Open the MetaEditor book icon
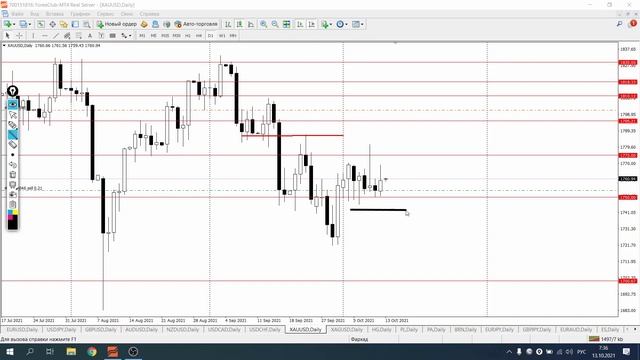The width and height of the screenshot is (640, 360). [144, 24]
